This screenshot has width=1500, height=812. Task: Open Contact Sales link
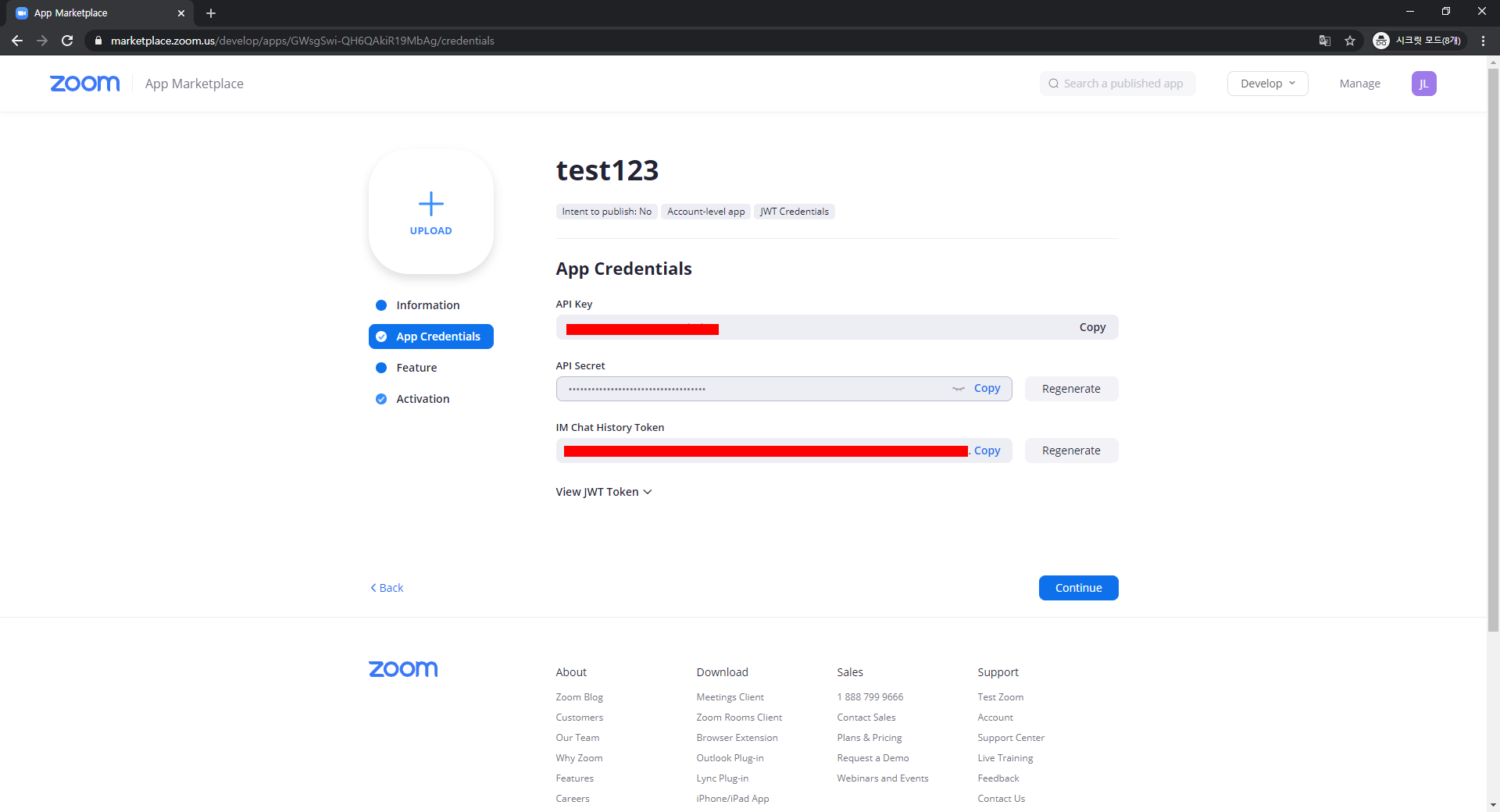pyautogui.click(x=866, y=718)
